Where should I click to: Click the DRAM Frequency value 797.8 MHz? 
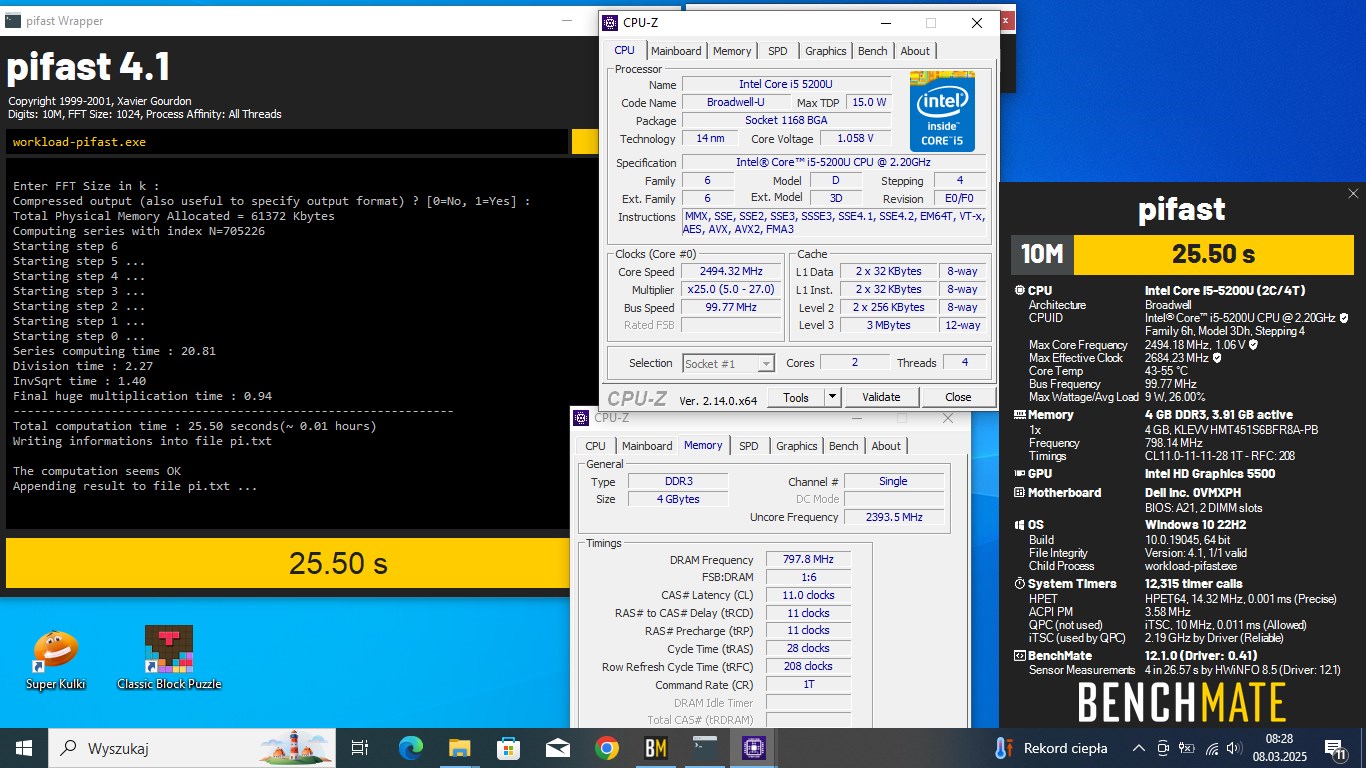[x=808, y=560]
